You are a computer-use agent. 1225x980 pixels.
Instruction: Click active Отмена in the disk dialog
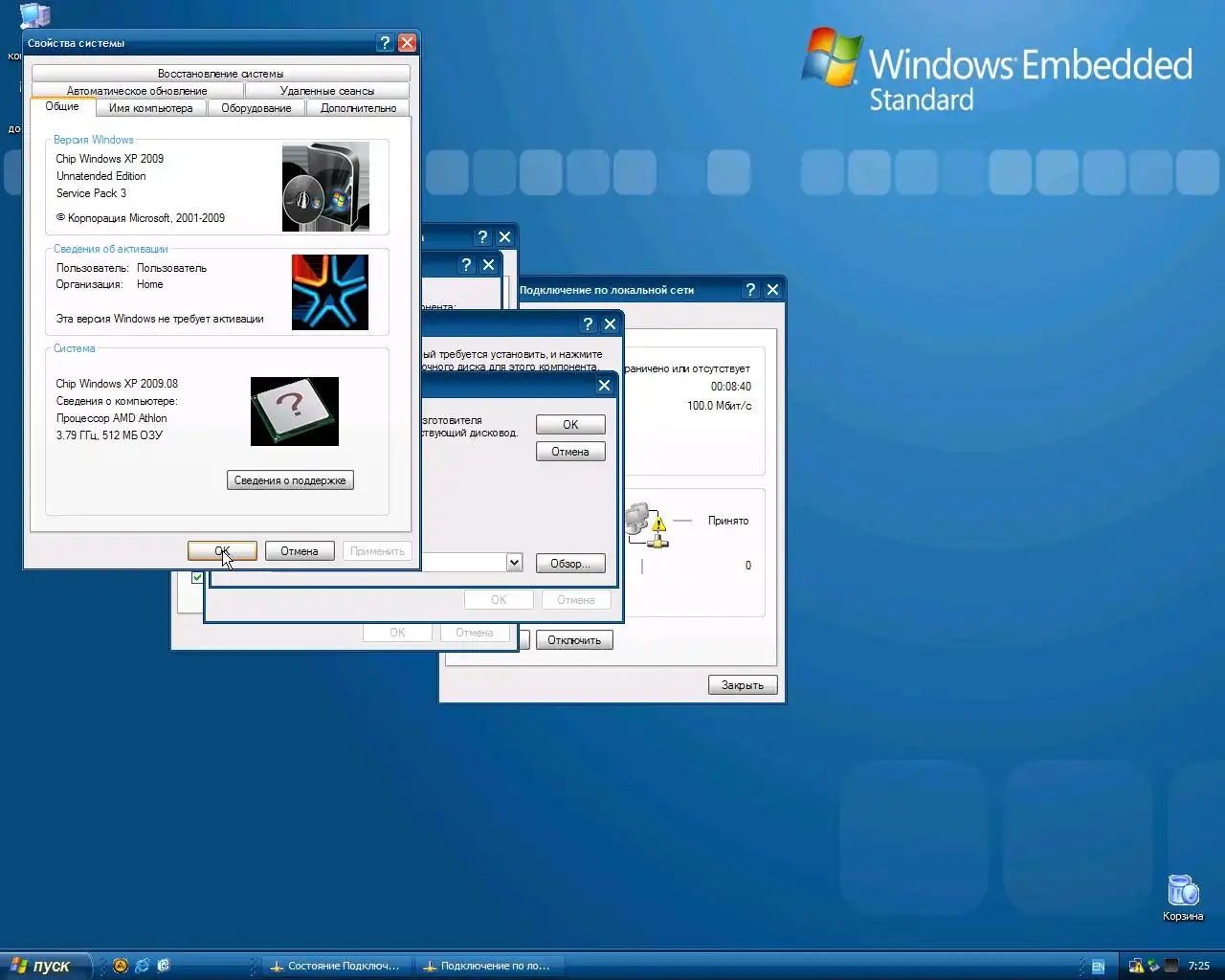click(570, 452)
